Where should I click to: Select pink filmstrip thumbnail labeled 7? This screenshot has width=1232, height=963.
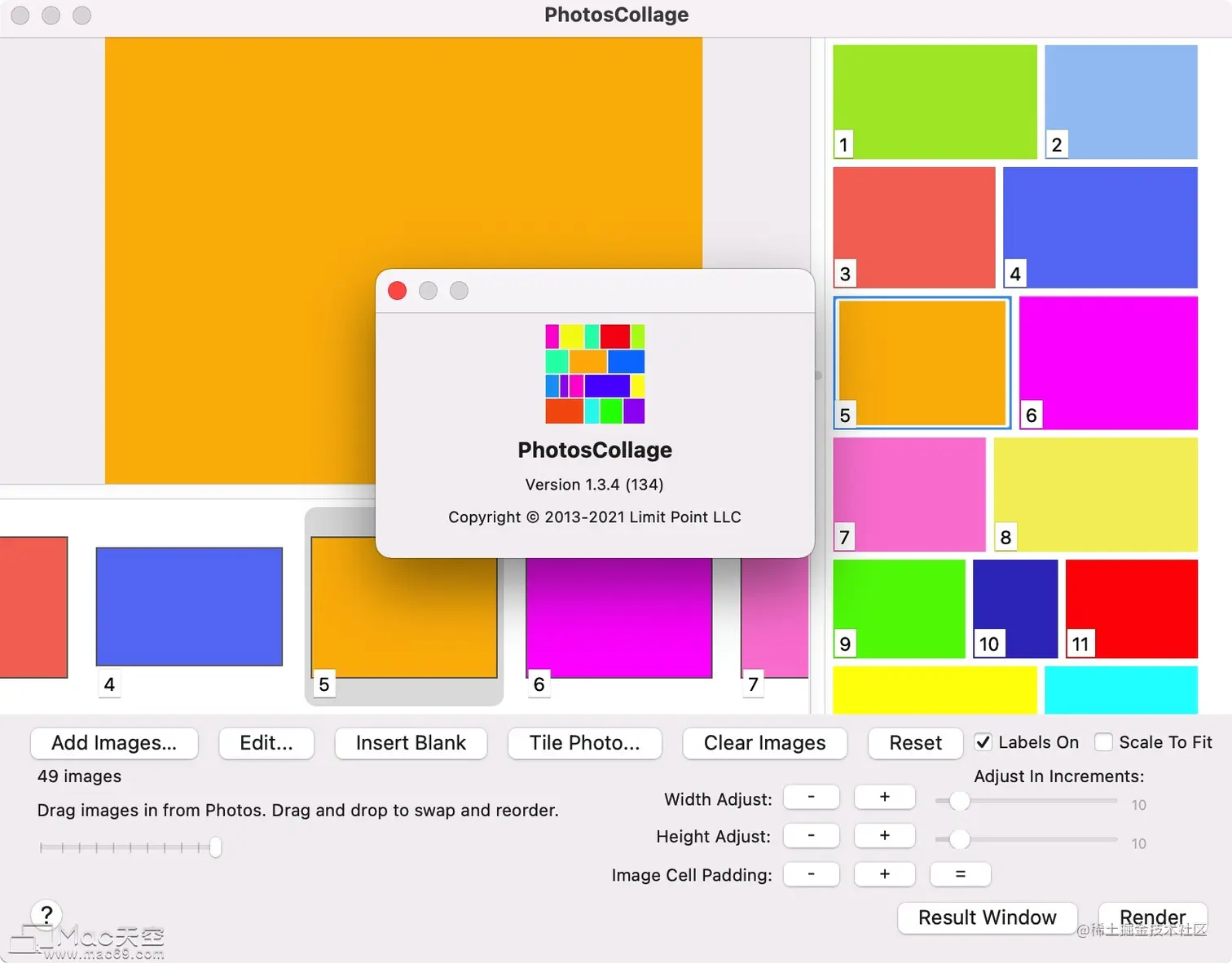(775, 618)
